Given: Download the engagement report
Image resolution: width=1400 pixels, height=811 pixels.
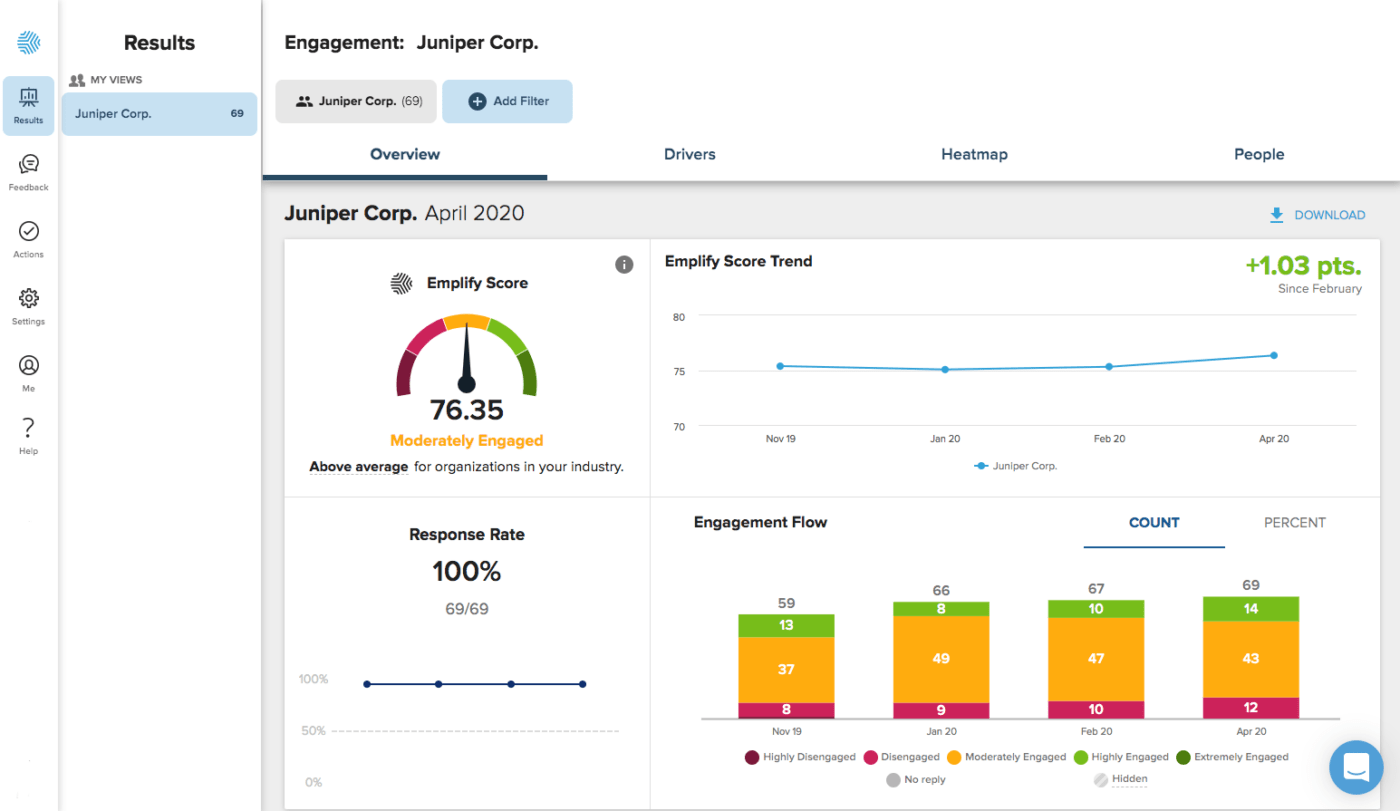Looking at the screenshot, I should (x=1316, y=215).
